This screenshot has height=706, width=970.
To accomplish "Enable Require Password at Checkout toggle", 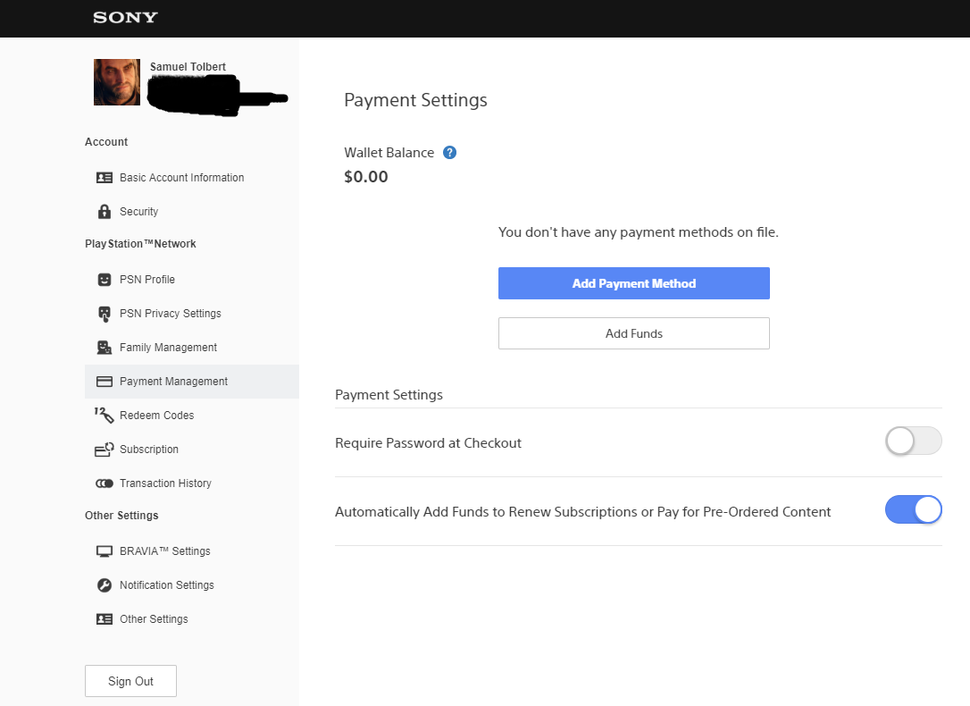I will click(x=913, y=441).
